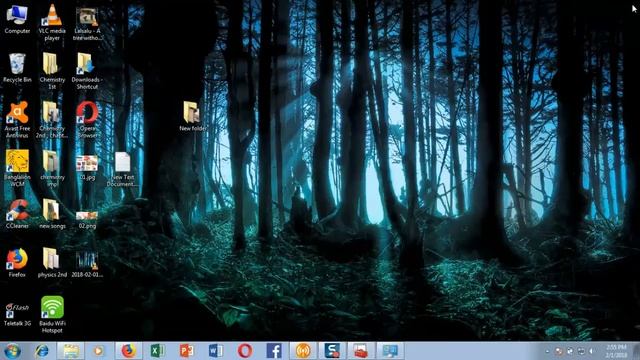Select the 01.jpg image file
Viewport: 640px width, 360px height.
87,167
